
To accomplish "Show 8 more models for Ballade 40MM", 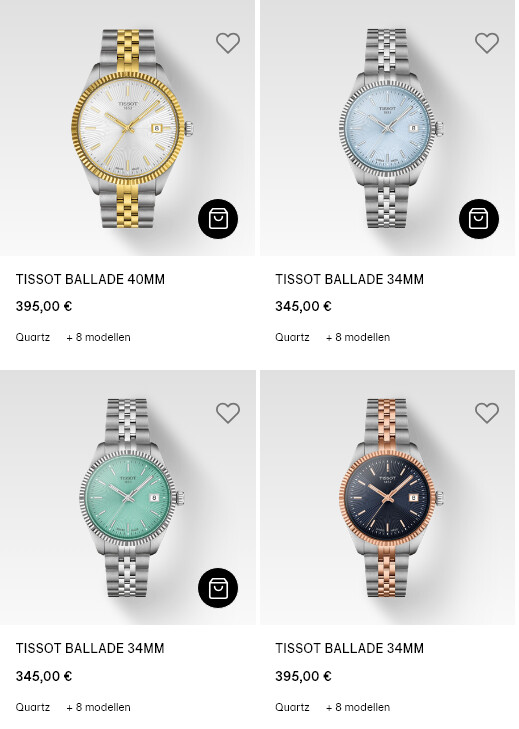I will [x=99, y=338].
